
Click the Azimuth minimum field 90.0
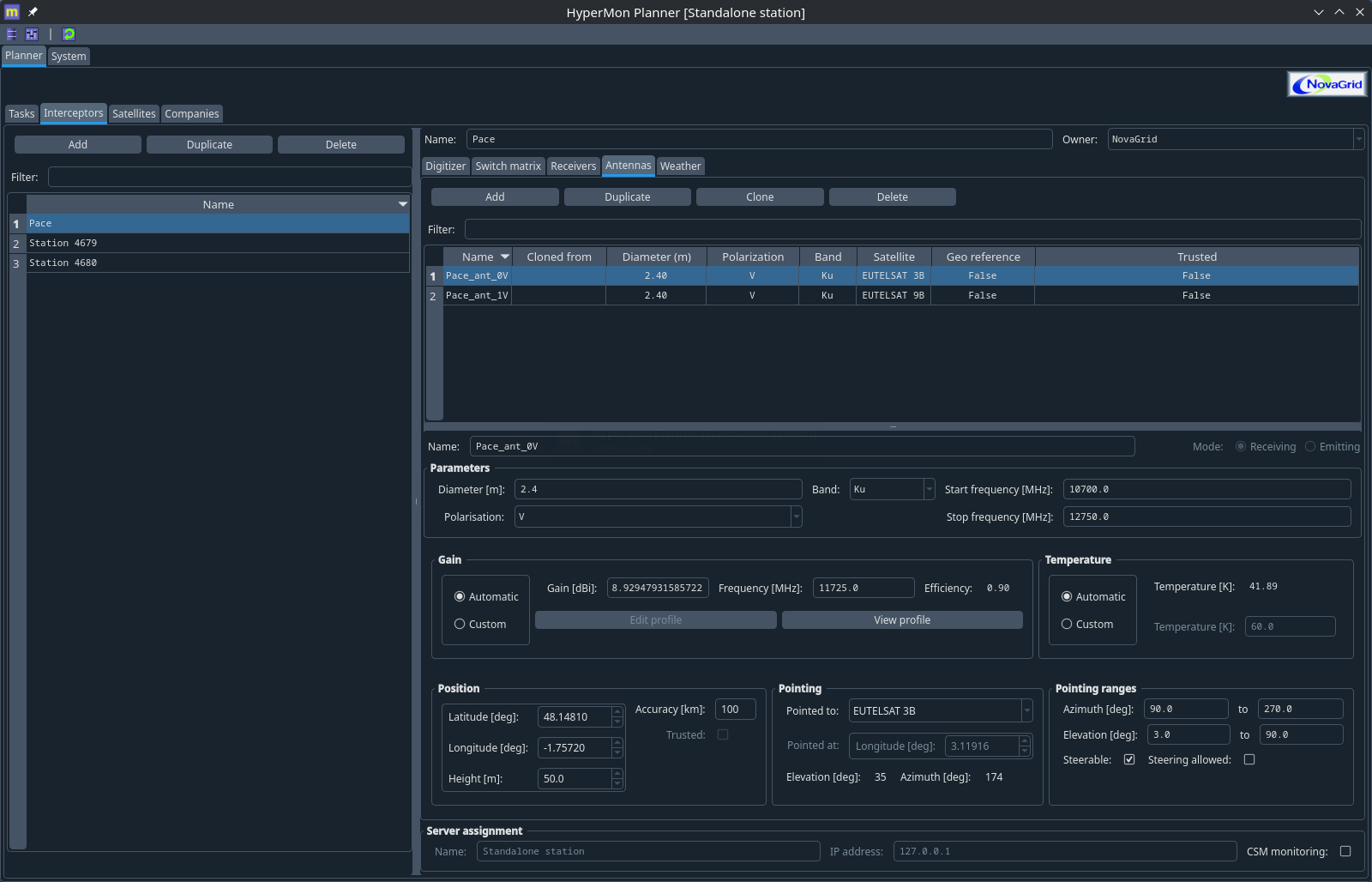(x=1184, y=708)
